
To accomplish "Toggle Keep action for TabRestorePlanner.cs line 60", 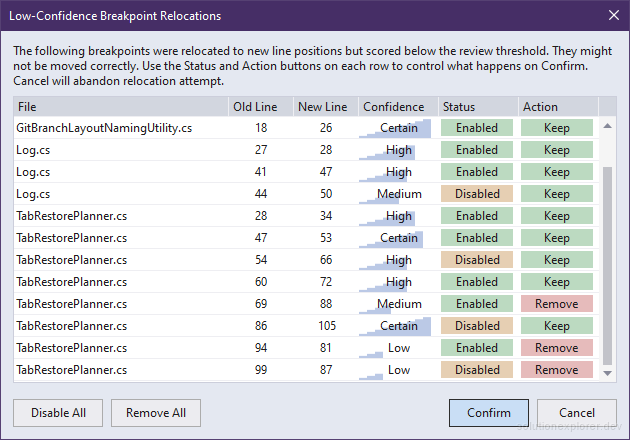I will point(556,282).
